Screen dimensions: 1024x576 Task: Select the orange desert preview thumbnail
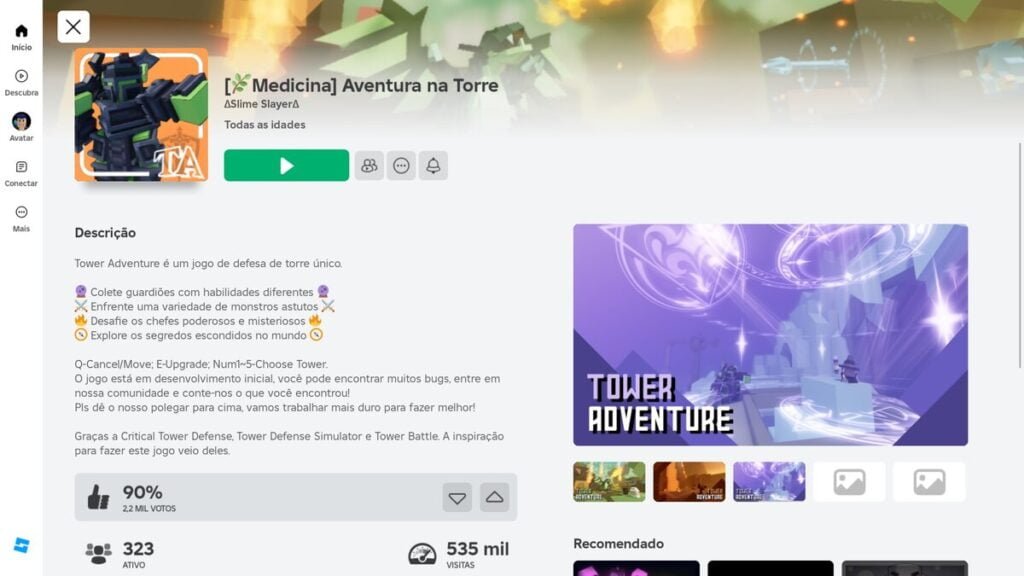click(x=689, y=482)
